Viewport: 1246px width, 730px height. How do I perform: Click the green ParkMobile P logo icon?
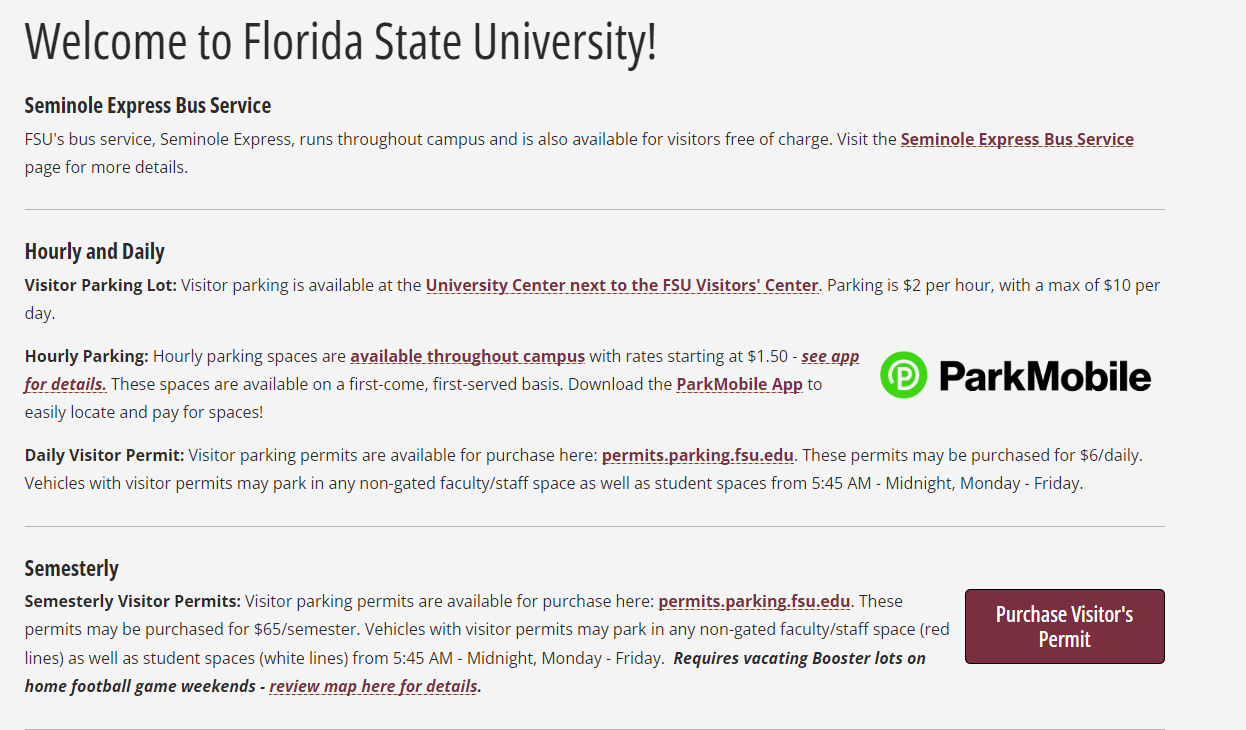coord(904,375)
